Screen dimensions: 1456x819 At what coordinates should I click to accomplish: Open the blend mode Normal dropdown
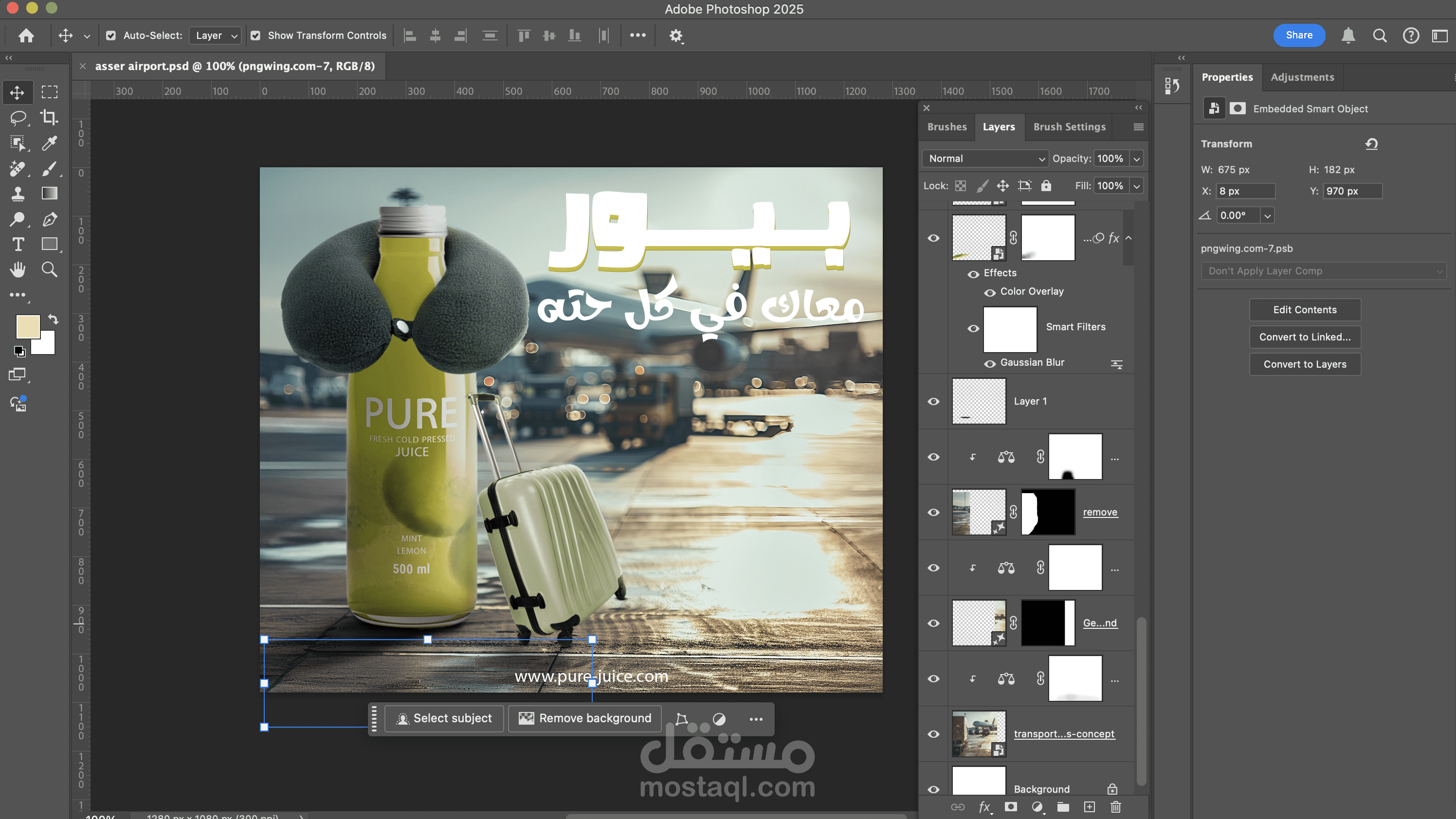click(984, 159)
